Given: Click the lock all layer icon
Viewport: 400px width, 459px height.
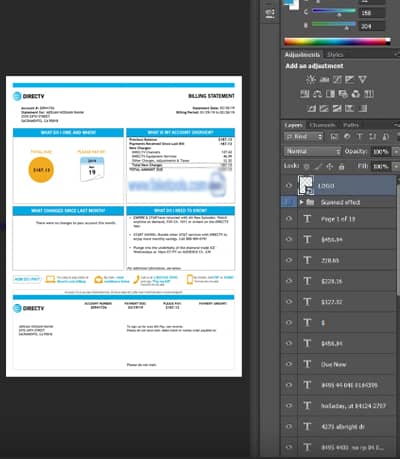Looking at the screenshot, I should click(341, 166).
